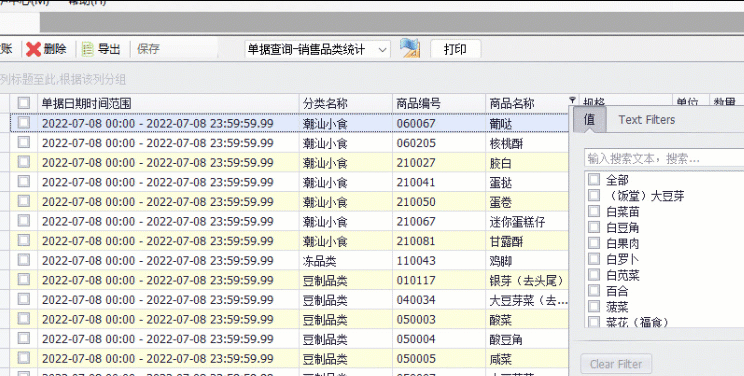Select the 060205 product number cell
The width and height of the screenshot is (744, 376).
coord(439,143)
